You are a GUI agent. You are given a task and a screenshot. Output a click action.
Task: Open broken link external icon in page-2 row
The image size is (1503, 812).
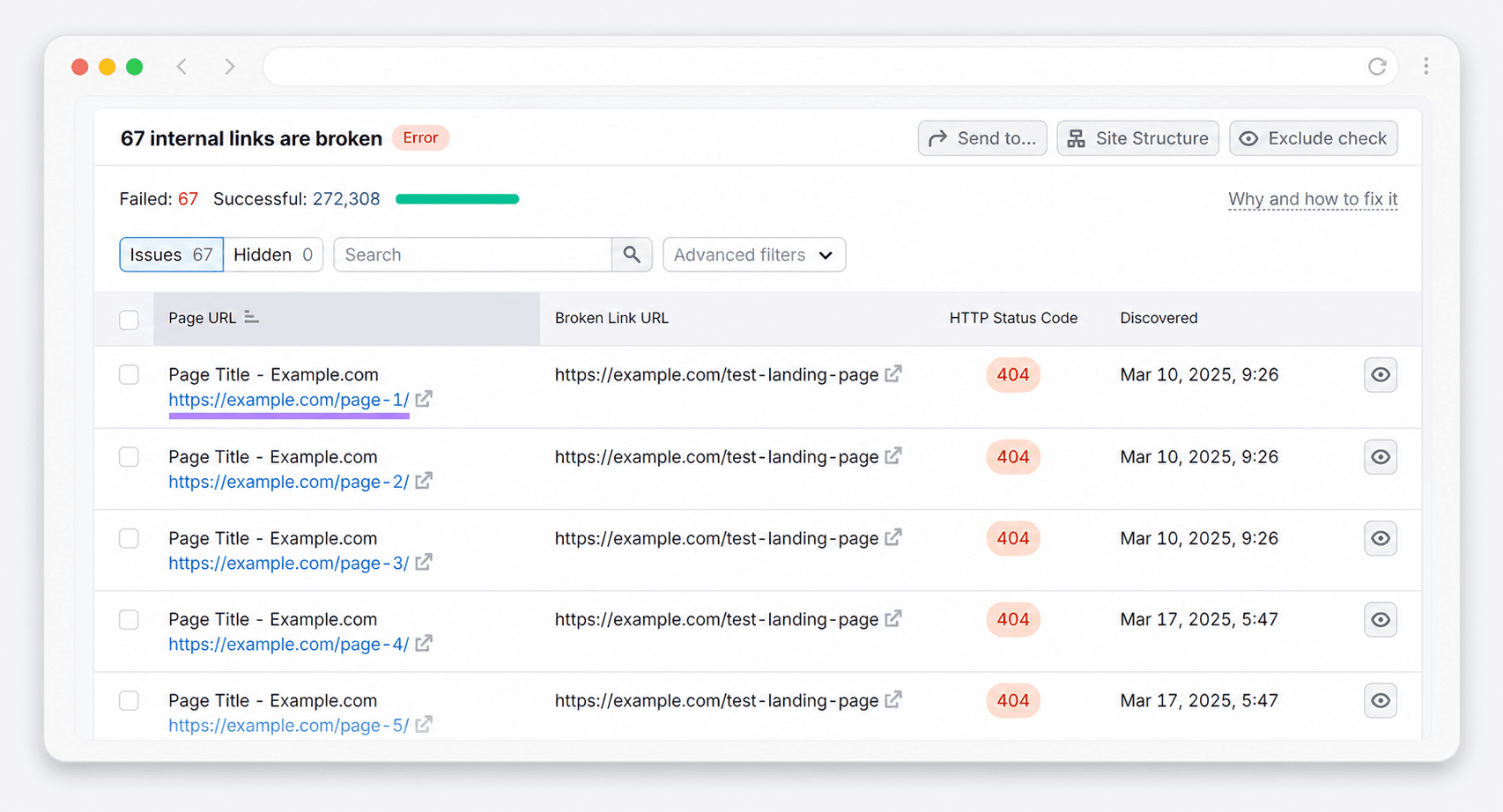[x=893, y=456]
